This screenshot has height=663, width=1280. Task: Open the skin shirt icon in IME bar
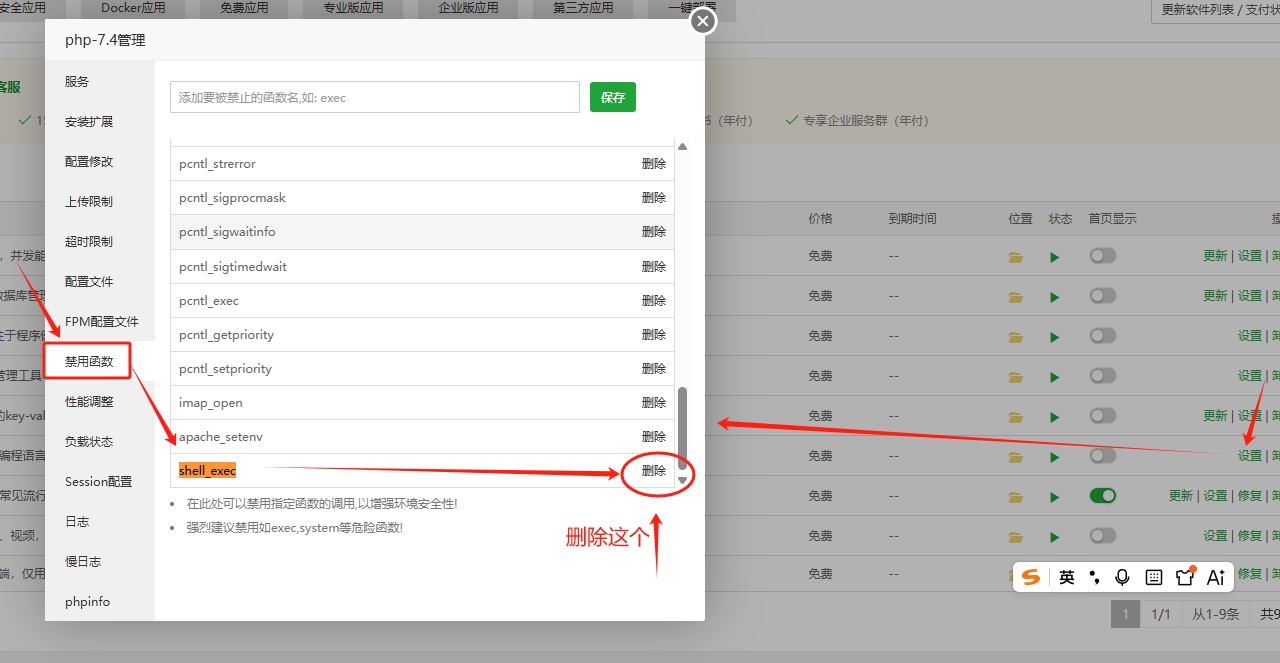click(x=1185, y=576)
